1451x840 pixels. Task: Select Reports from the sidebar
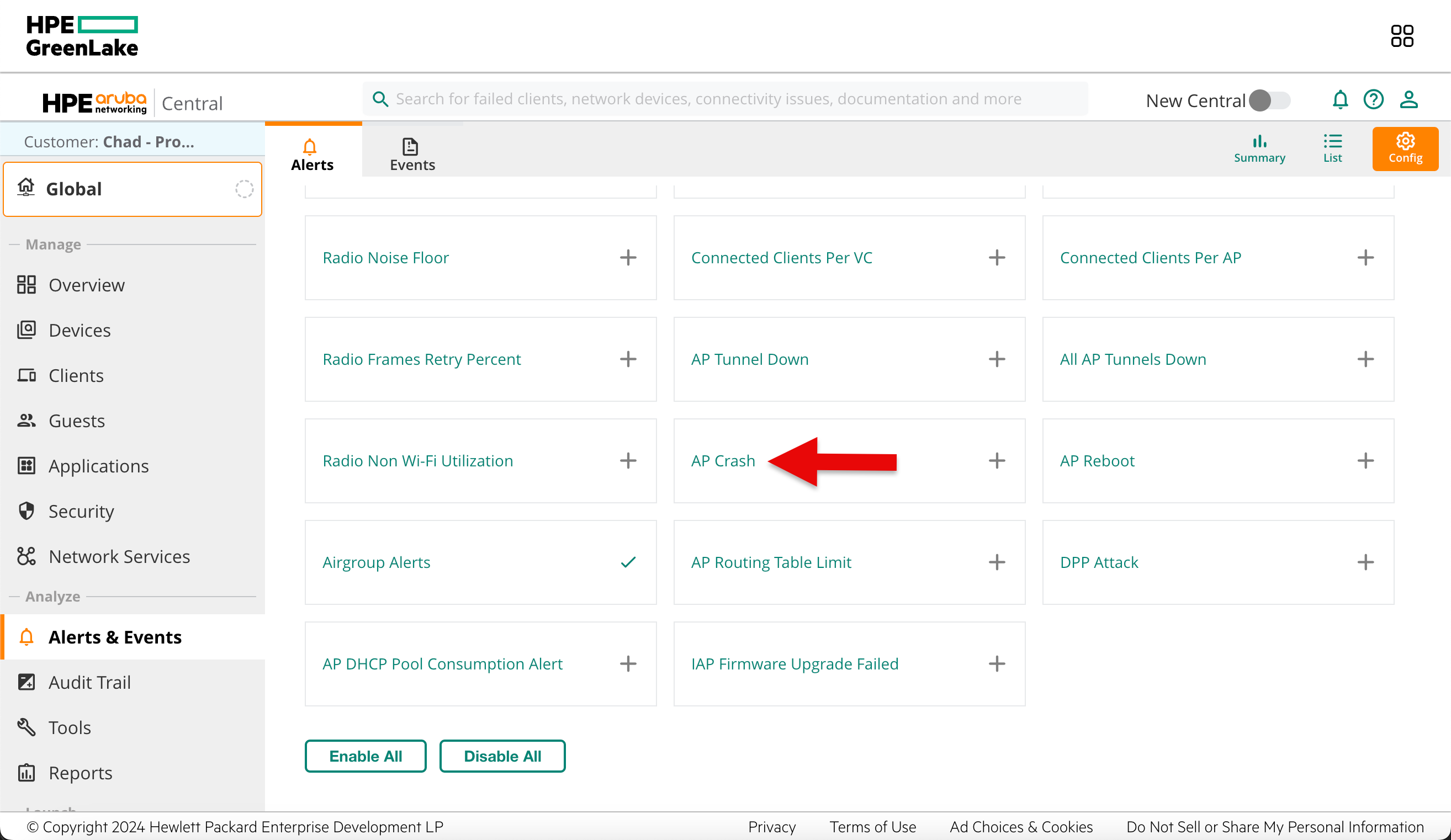[80, 773]
